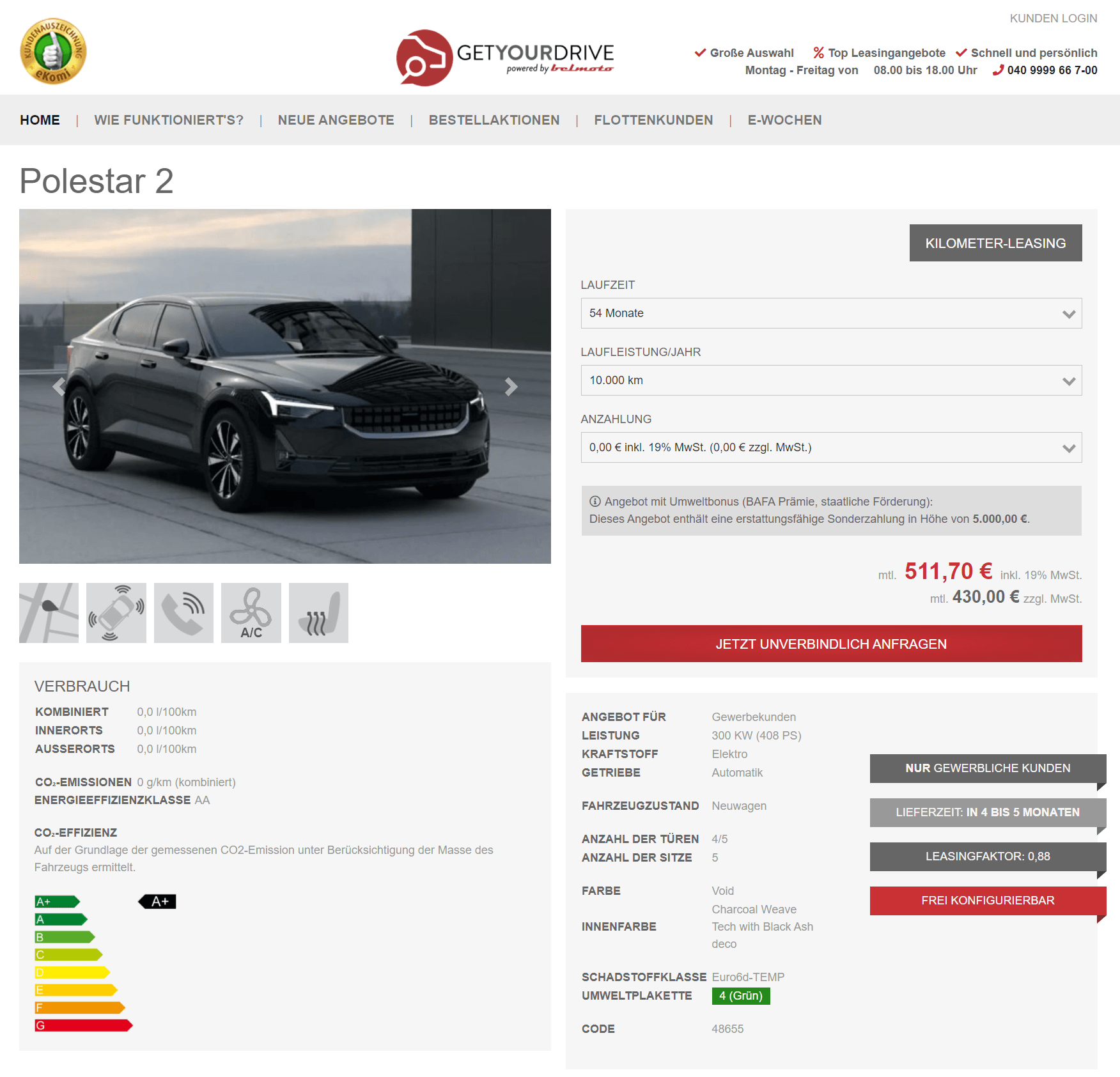The image size is (1120, 1077).
Task: Click the KUNDEN LOGIN link
Action: [1054, 19]
